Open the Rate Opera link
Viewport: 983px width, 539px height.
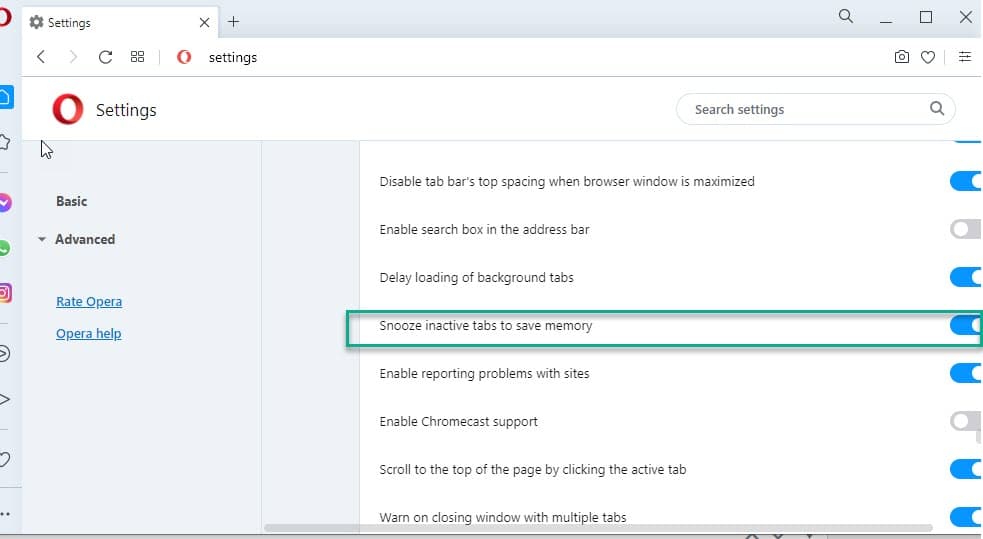pos(89,301)
